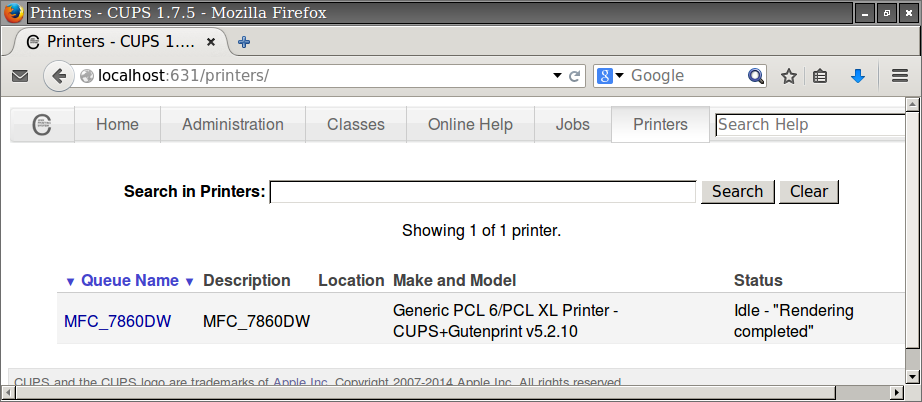This screenshot has height=402, width=922.
Task: Switch to Jobs tab
Action: 573,125
